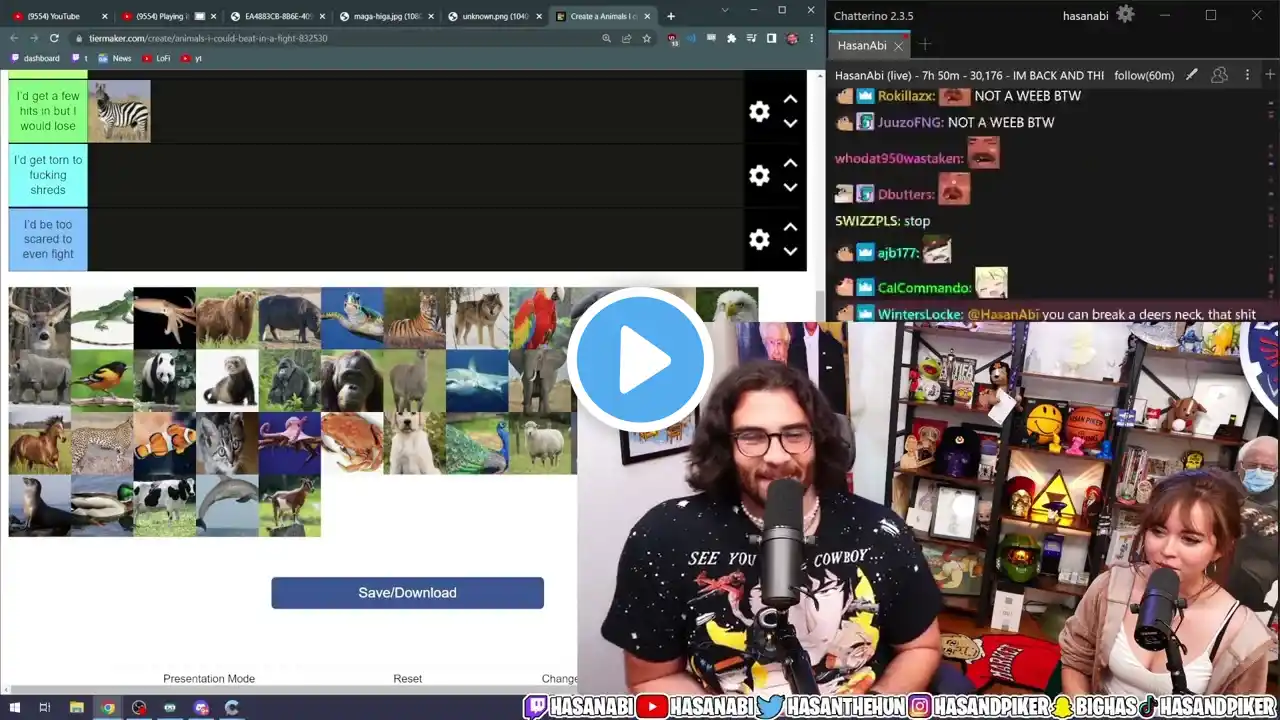The image size is (1280, 720).
Task: Open the 'News' bookmark
Action: (x=115, y=58)
